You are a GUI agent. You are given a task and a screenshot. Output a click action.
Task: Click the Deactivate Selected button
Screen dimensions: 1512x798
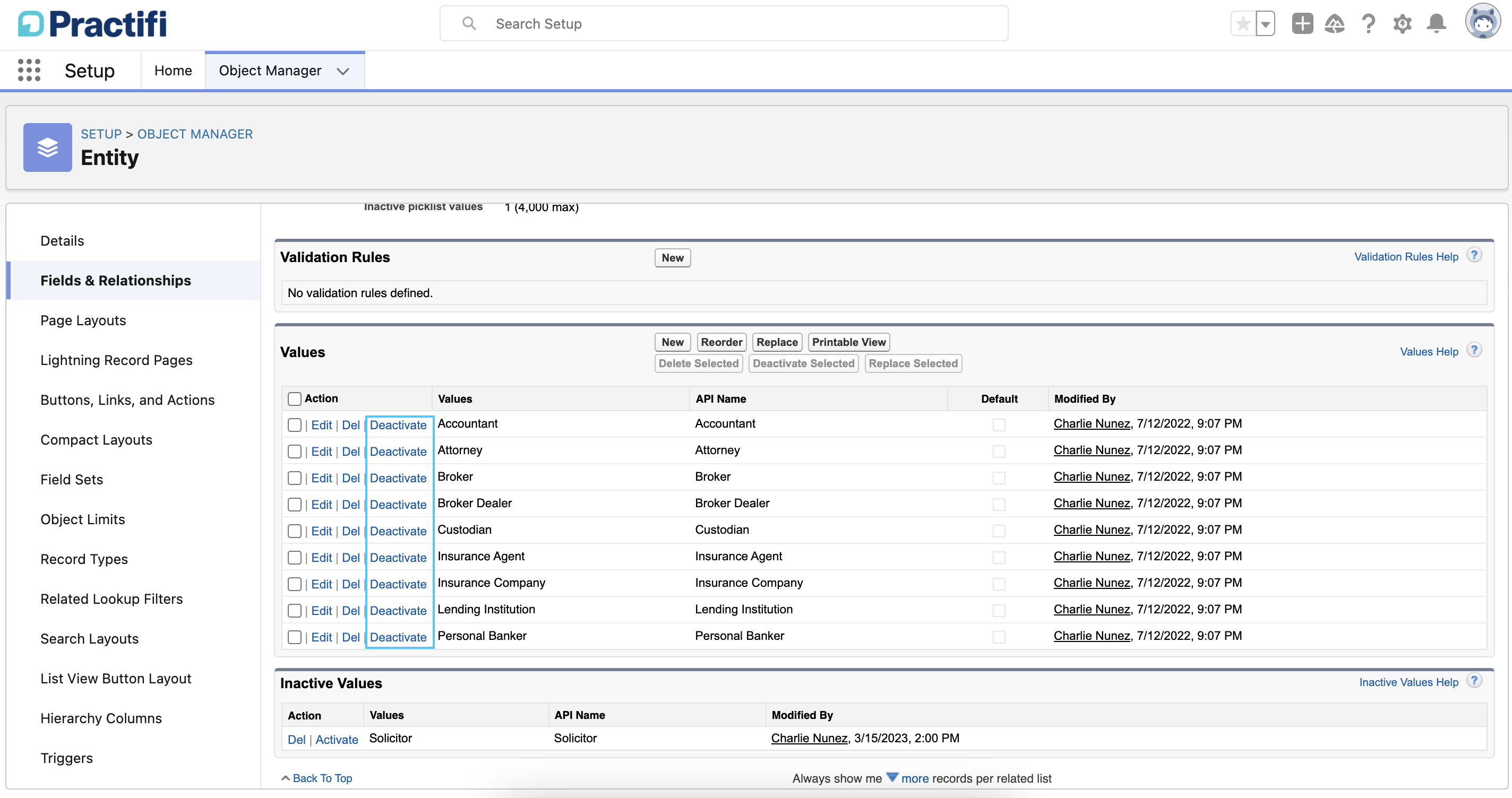804,363
